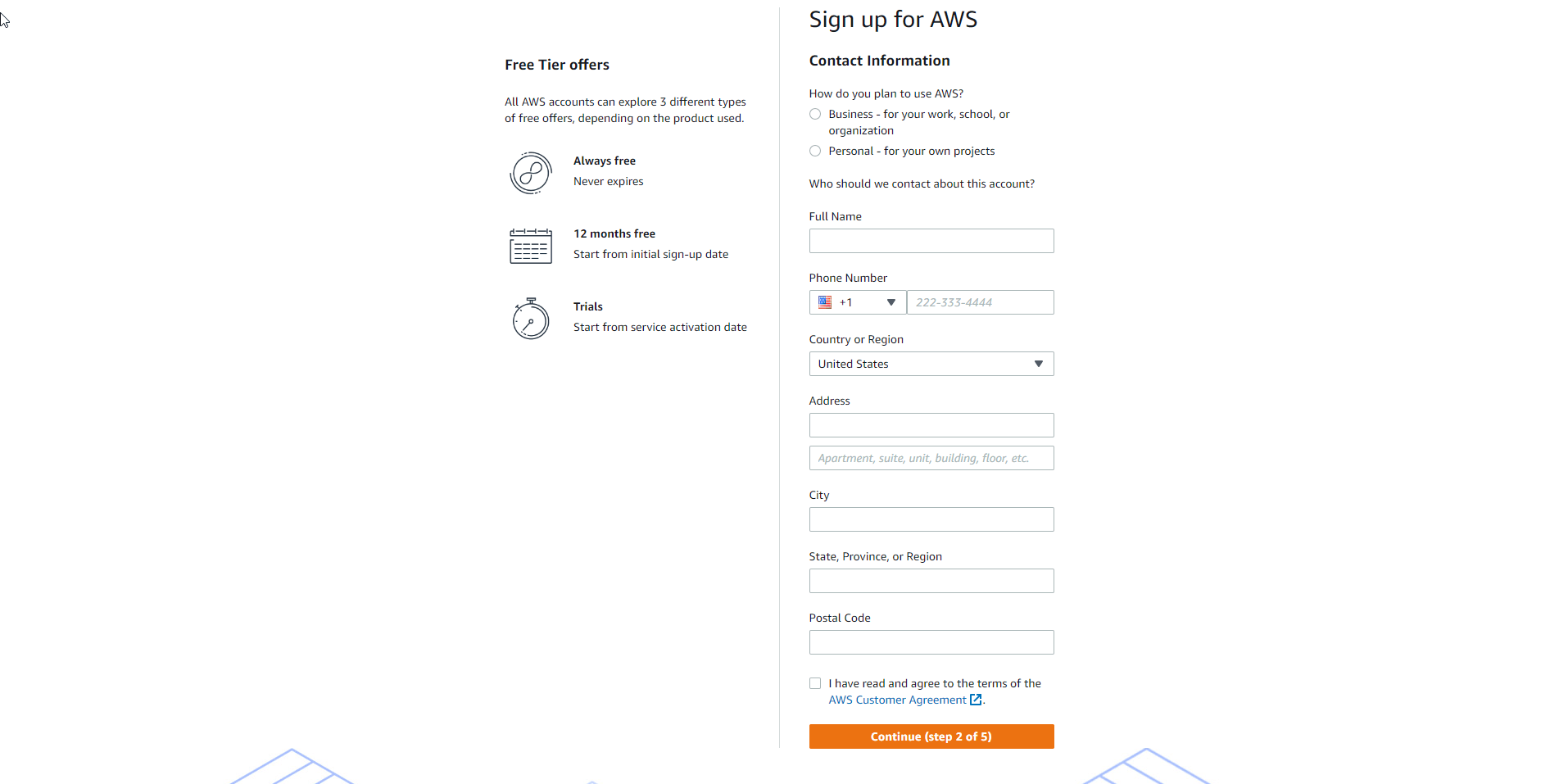Select the Business account usage option
Viewport: 1559px width, 784px height.
pyautogui.click(x=815, y=114)
